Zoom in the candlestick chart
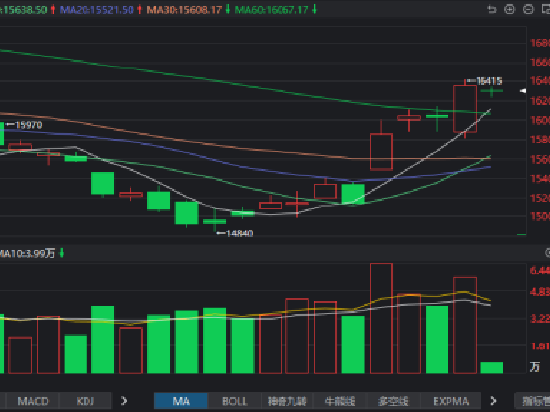Viewport: 550px width, 412px height. click(510, 9)
